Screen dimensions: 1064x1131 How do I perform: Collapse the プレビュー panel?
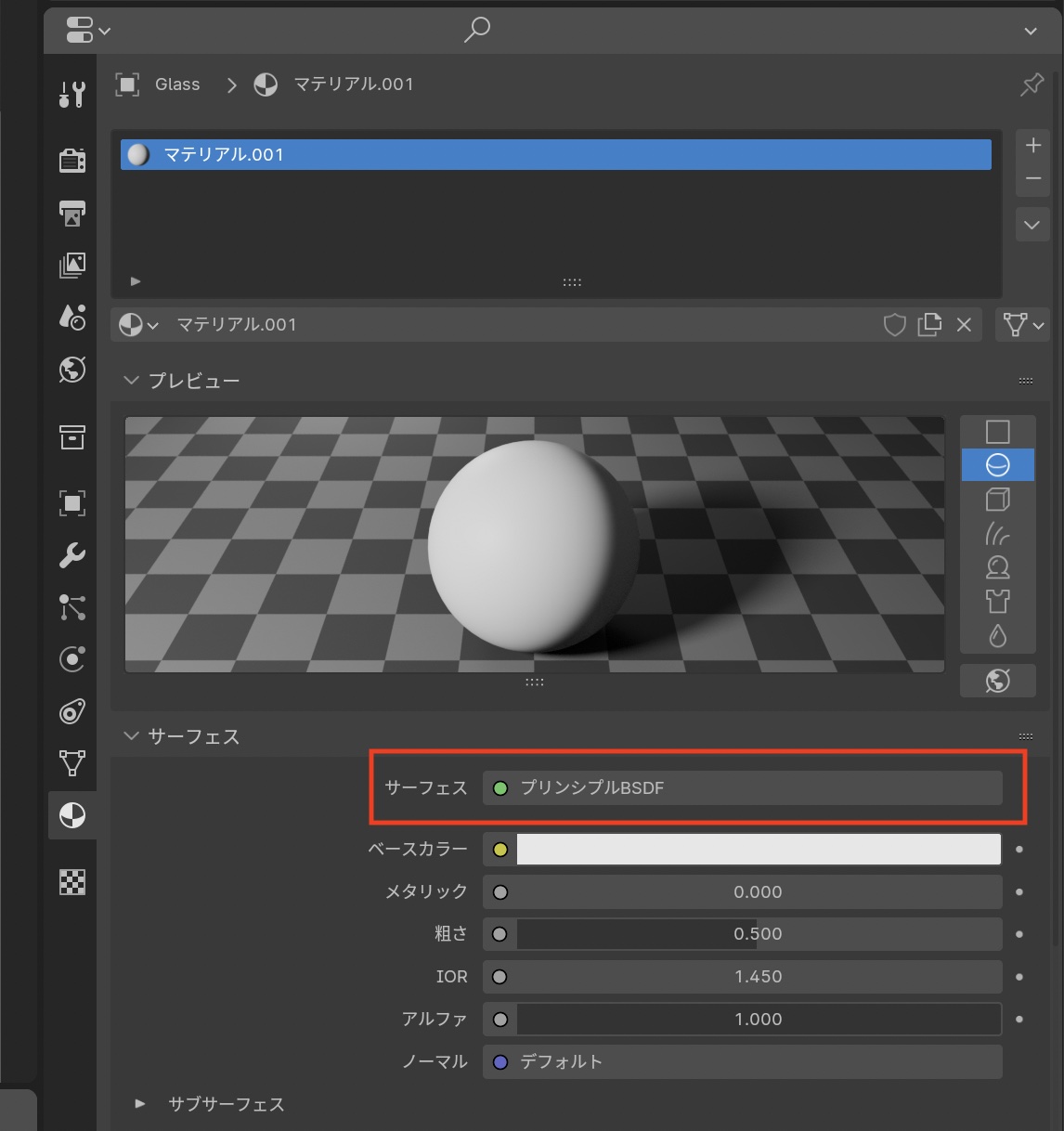[x=131, y=381]
